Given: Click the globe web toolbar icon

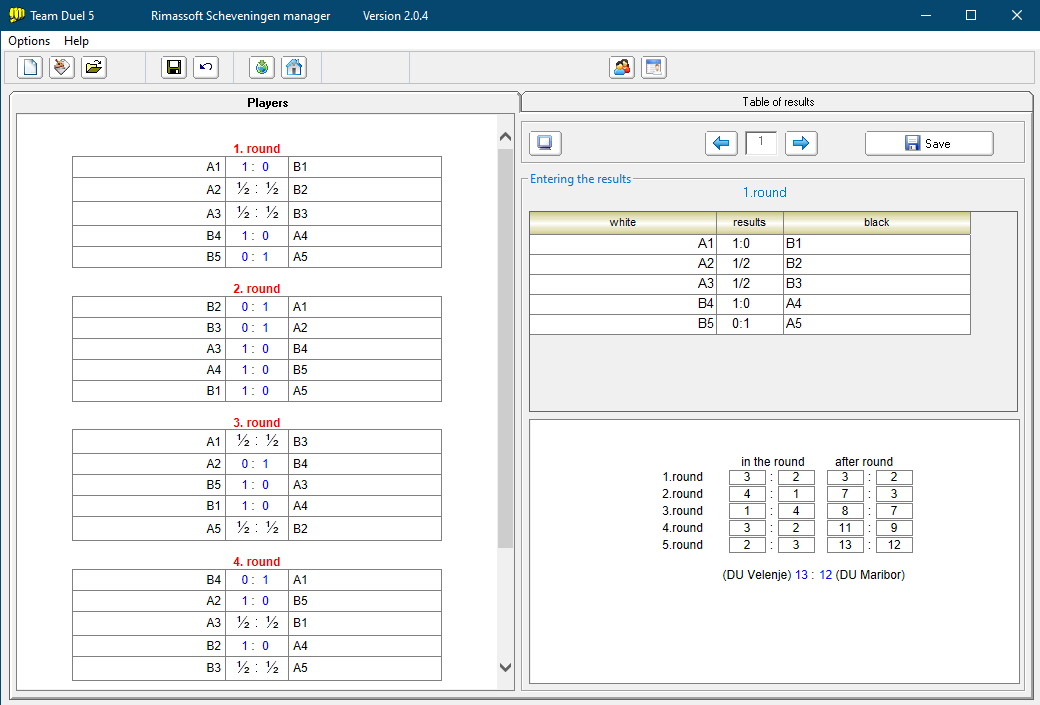Looking at the screenshot, I should coord(262,68).
